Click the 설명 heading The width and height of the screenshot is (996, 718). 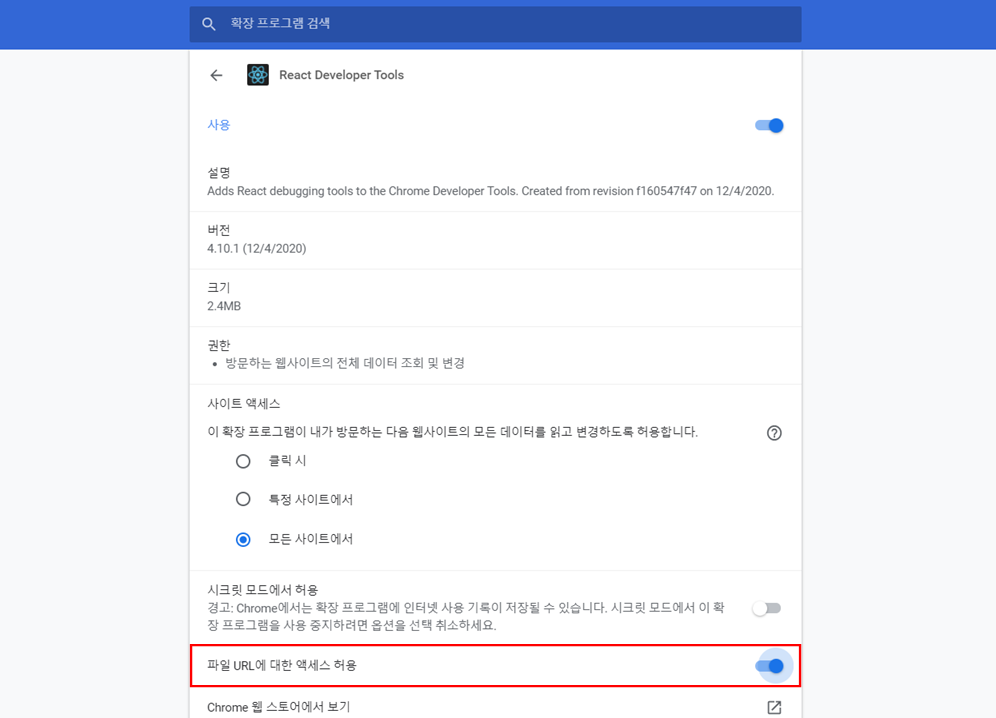point(219,173)
